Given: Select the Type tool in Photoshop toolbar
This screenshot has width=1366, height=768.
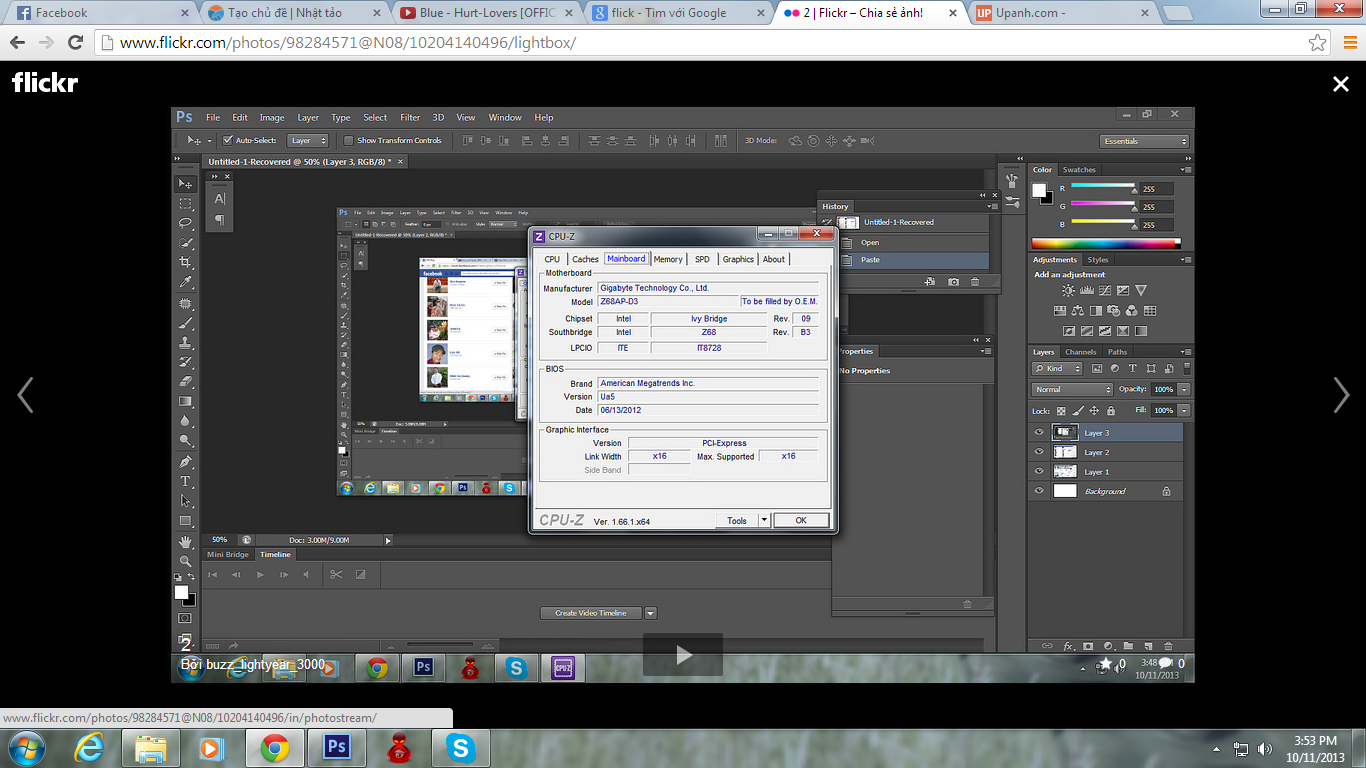Looking at the screenshot, I should pos(185,481).
